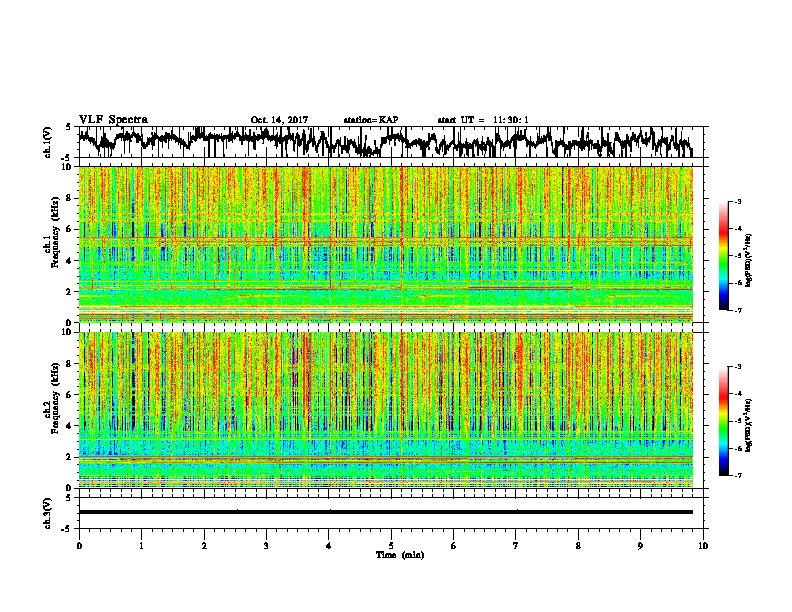Click the "station=KAP" header label
The height and width of the screenshot is (612, 792).
pos(371,120)
